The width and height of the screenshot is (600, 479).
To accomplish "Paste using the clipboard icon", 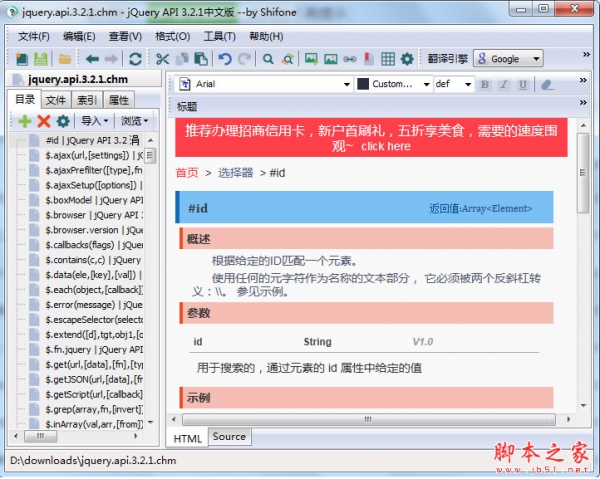I will 201,59.
